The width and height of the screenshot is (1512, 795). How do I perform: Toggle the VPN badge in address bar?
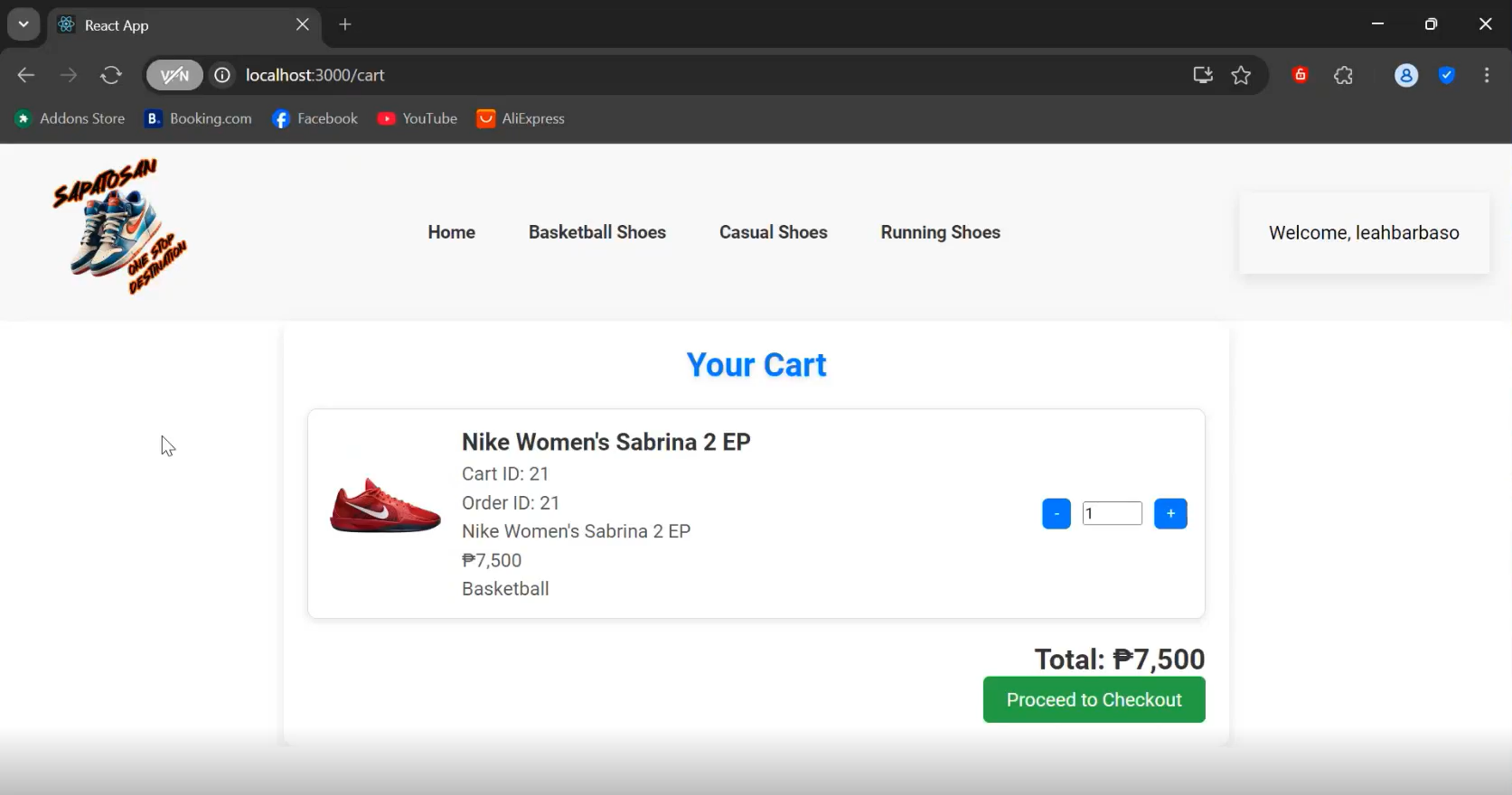click(174, 75)
